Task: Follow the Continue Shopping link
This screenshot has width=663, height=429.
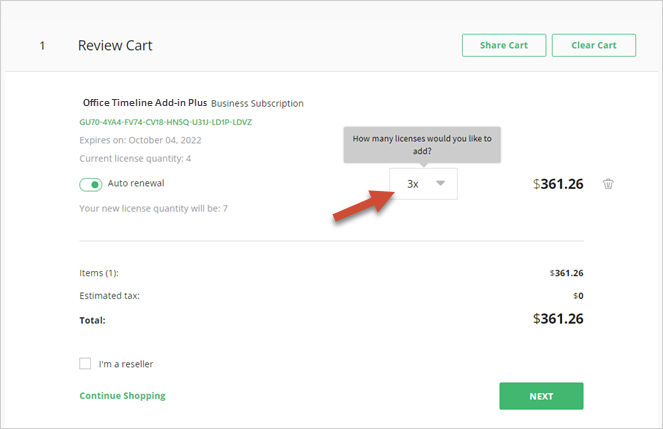Action: tap(122, 396)
